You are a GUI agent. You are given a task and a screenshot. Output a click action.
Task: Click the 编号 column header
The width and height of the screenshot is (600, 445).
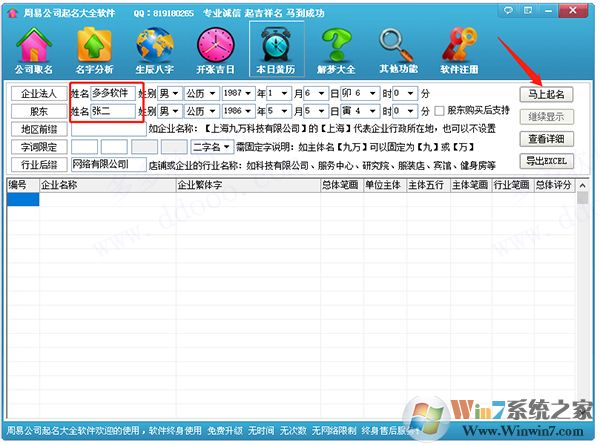23,185
